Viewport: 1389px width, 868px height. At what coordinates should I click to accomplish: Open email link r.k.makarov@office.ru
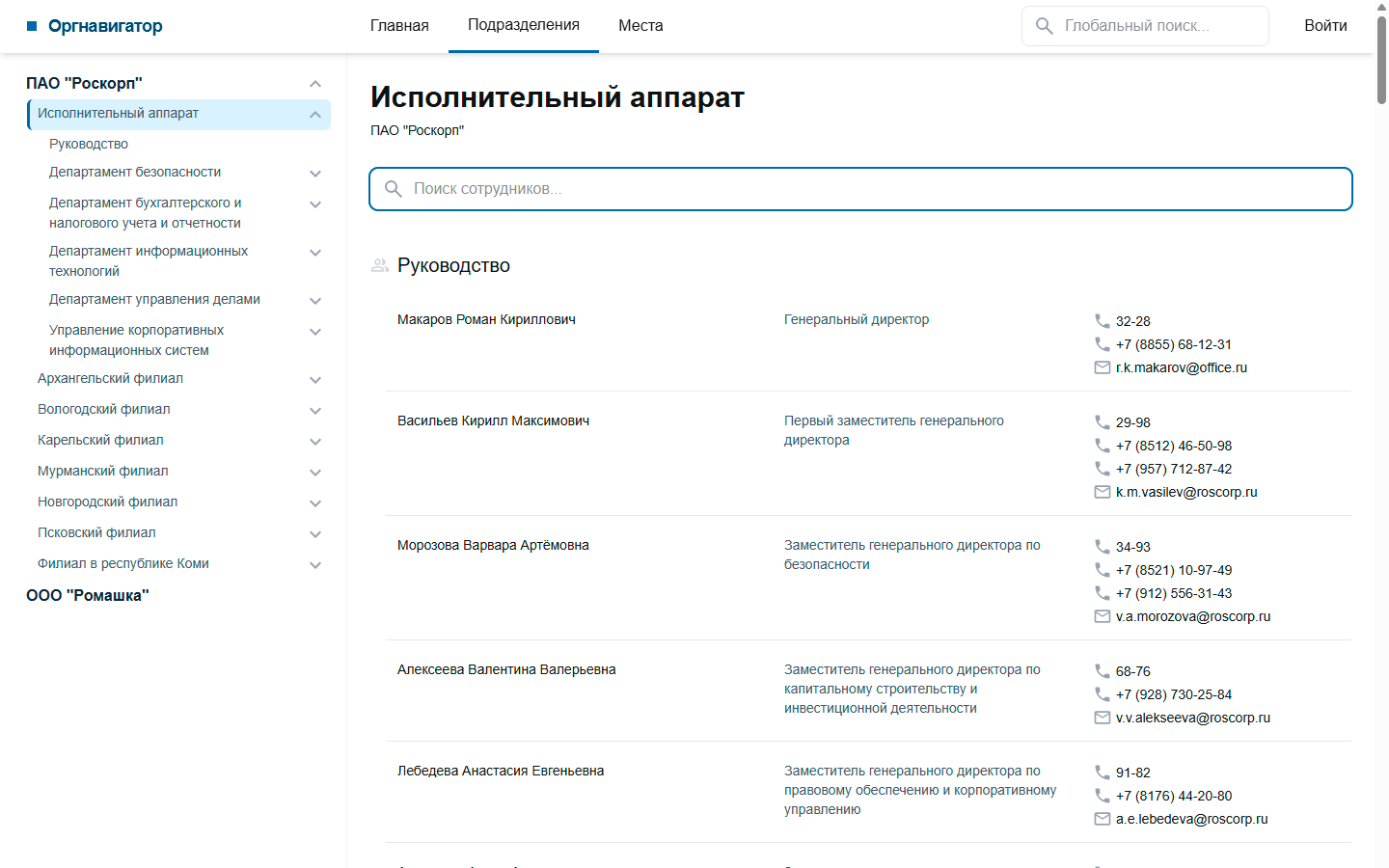(x=1182, y=367)
